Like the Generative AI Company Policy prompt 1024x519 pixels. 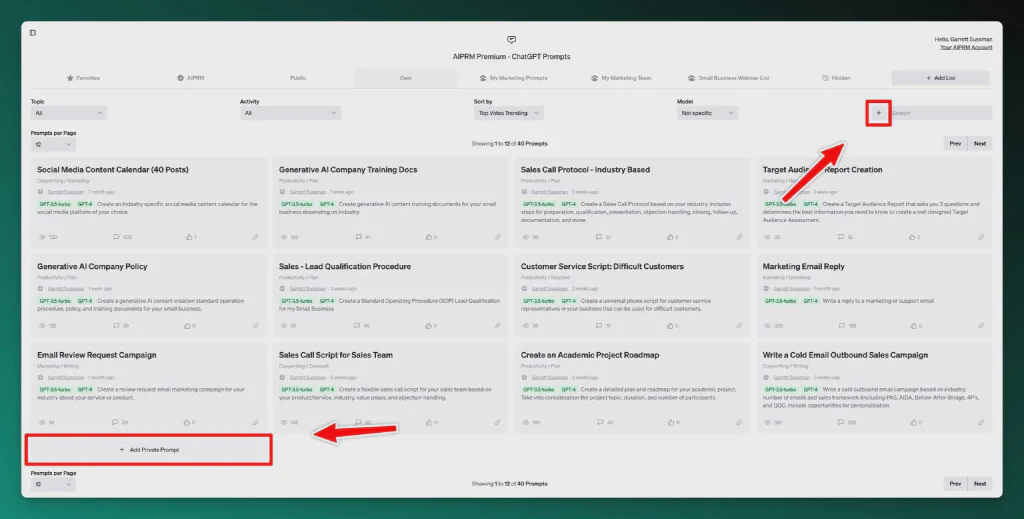[187, 325]
